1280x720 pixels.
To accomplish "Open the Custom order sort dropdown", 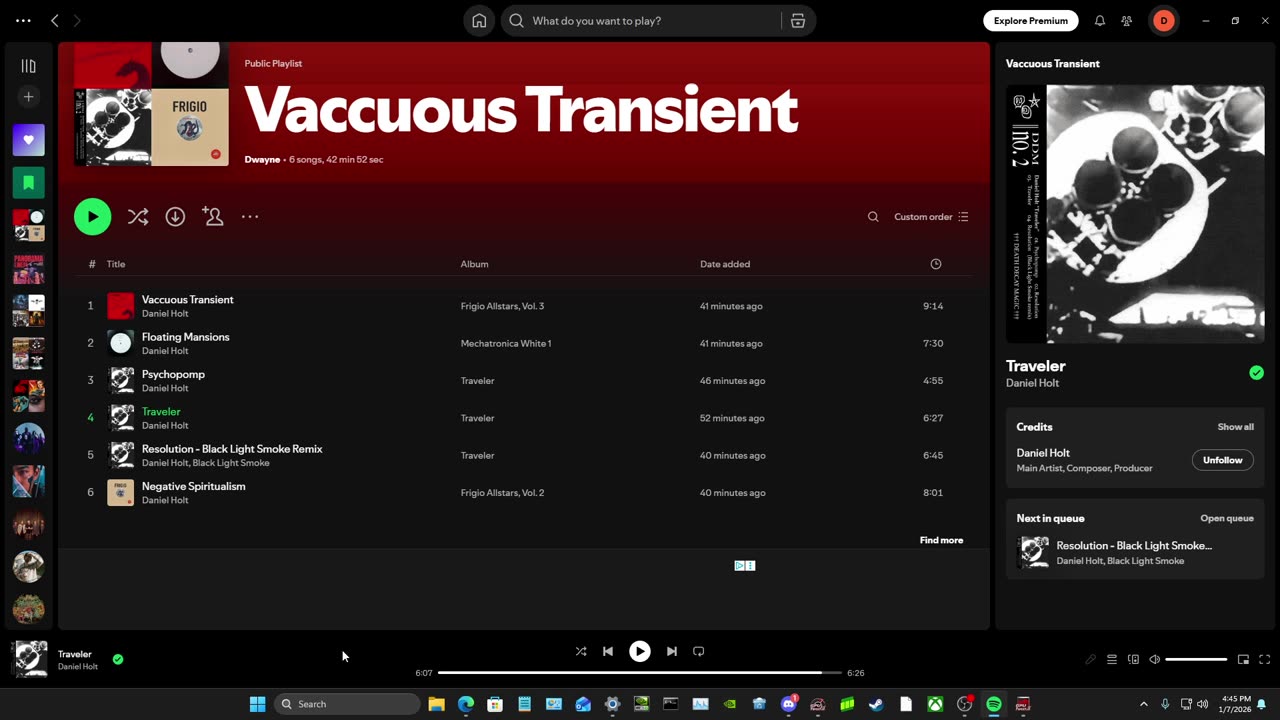I will [931, 217].
